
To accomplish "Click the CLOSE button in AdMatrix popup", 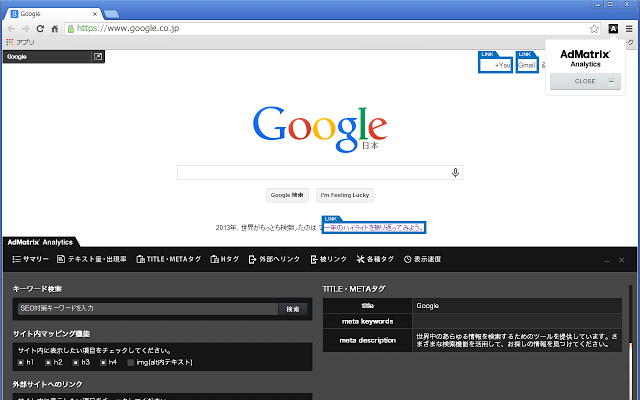I will (x=585, y=81).
